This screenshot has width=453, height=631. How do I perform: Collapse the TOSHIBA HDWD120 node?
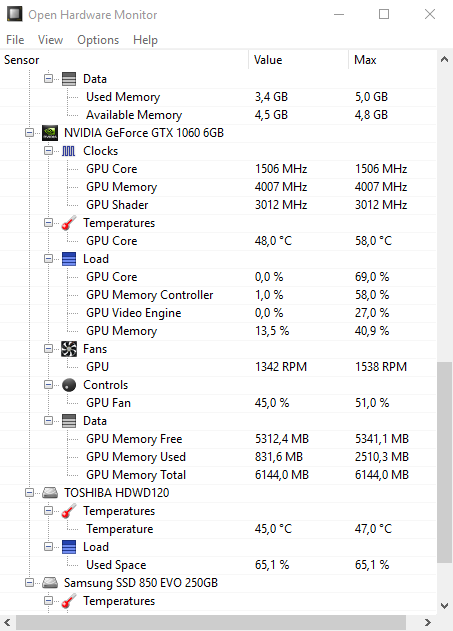[x=29, y=493]
